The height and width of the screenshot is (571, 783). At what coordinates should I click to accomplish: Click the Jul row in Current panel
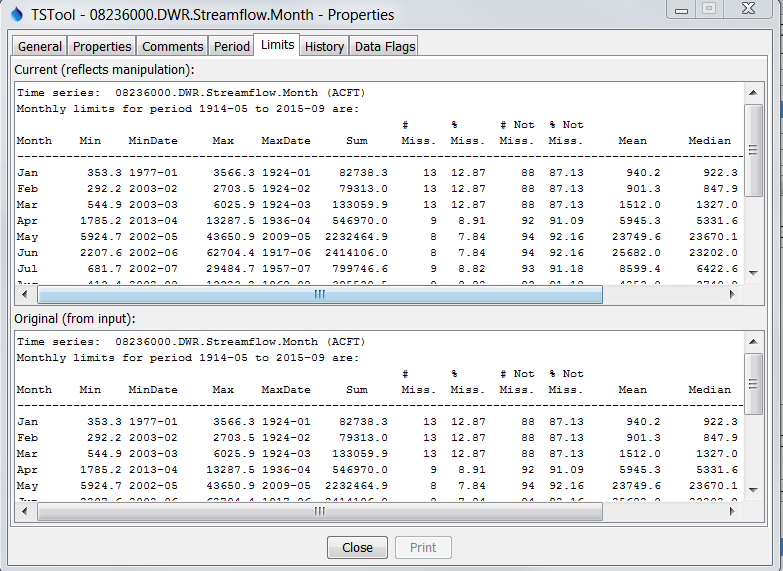378,269
